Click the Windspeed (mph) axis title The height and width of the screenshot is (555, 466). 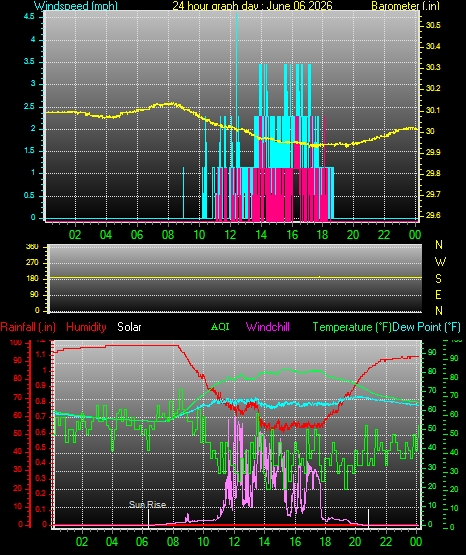[x=76, y=5]
